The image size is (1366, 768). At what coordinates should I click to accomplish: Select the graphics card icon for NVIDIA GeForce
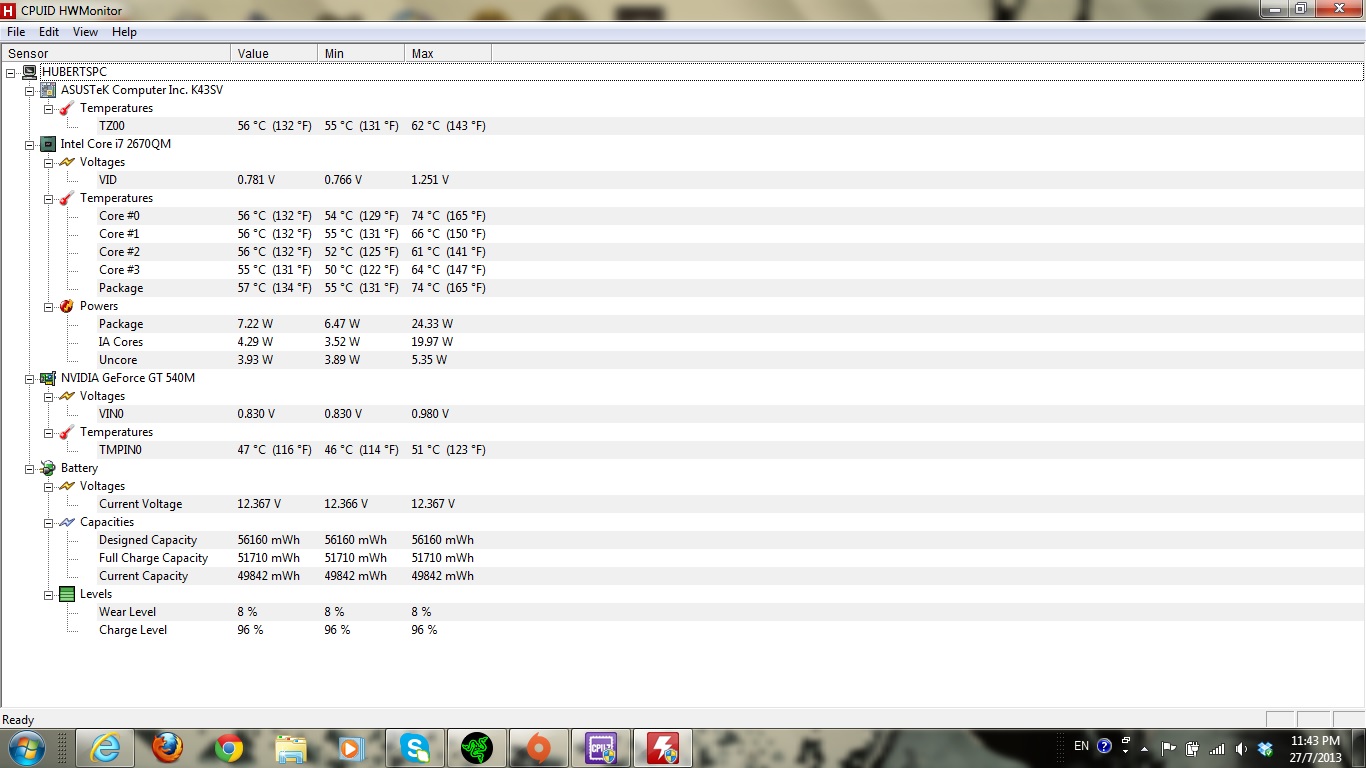48,378
